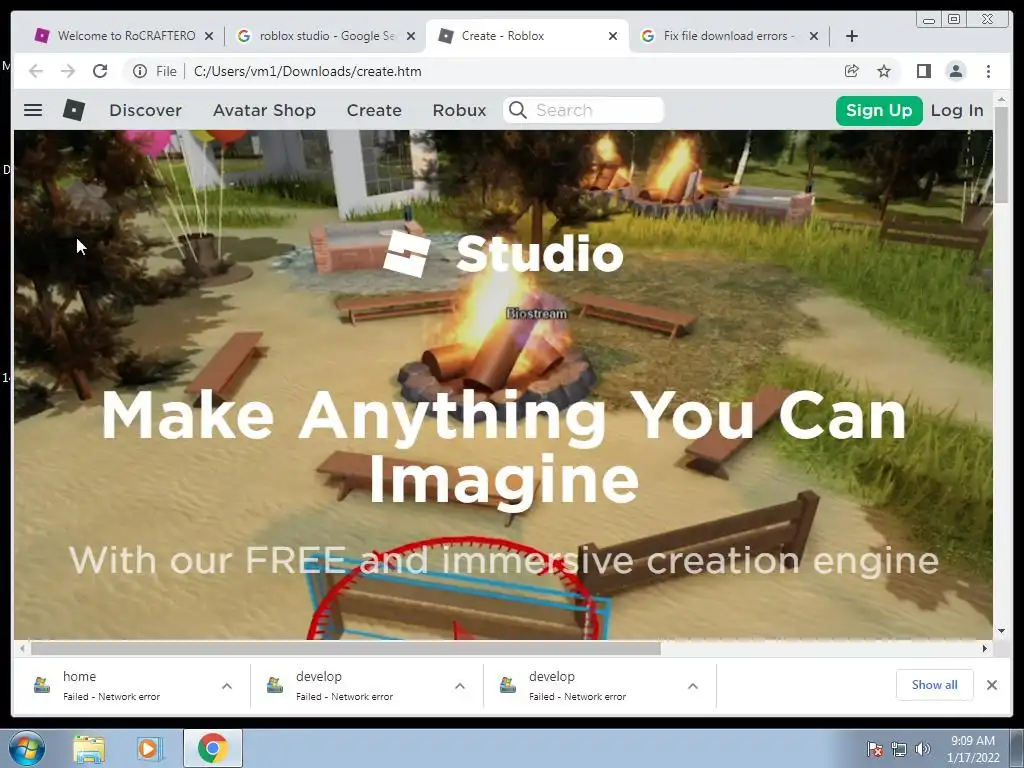The image size is (1024, 768).
Task: Click the vertical scrollbar down arrow
Action: [x=1001, y=631]
